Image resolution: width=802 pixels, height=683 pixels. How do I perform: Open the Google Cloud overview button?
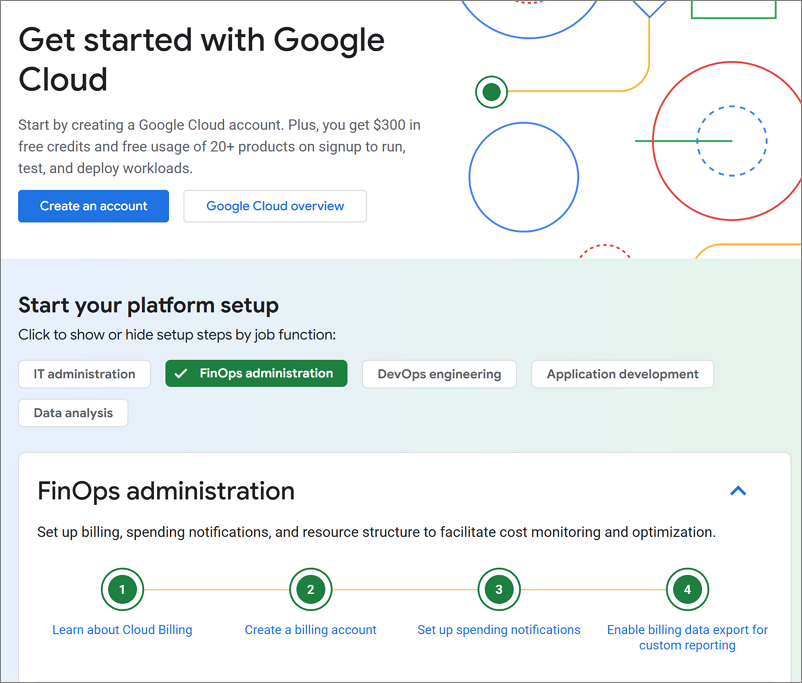click(x=275, y=206)
